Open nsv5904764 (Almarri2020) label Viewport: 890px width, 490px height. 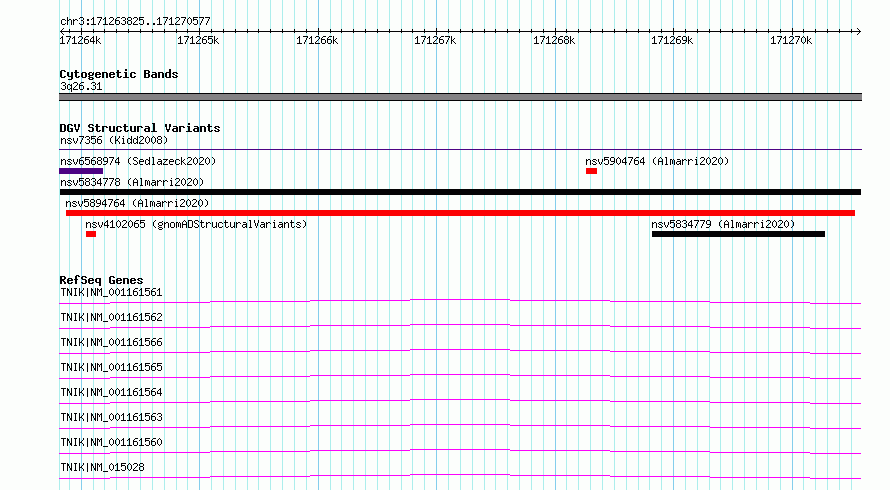657,161
